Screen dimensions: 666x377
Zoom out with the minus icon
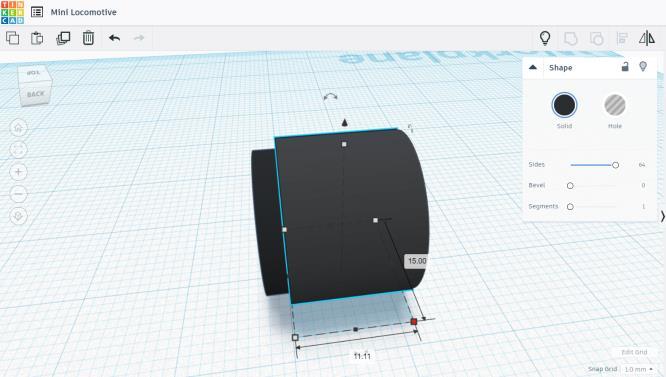click(18, 194)
